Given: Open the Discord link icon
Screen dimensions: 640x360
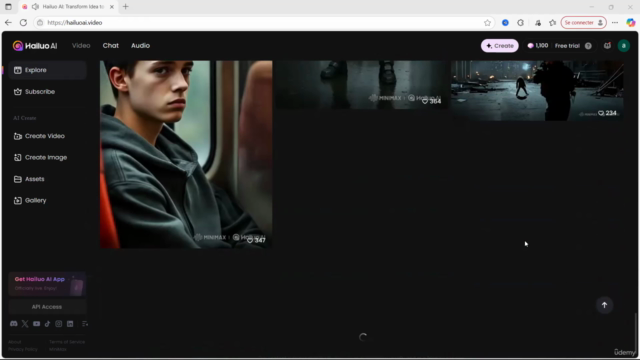Looking at the screenshot, I should pyautogui.click(x=13, y=324).
